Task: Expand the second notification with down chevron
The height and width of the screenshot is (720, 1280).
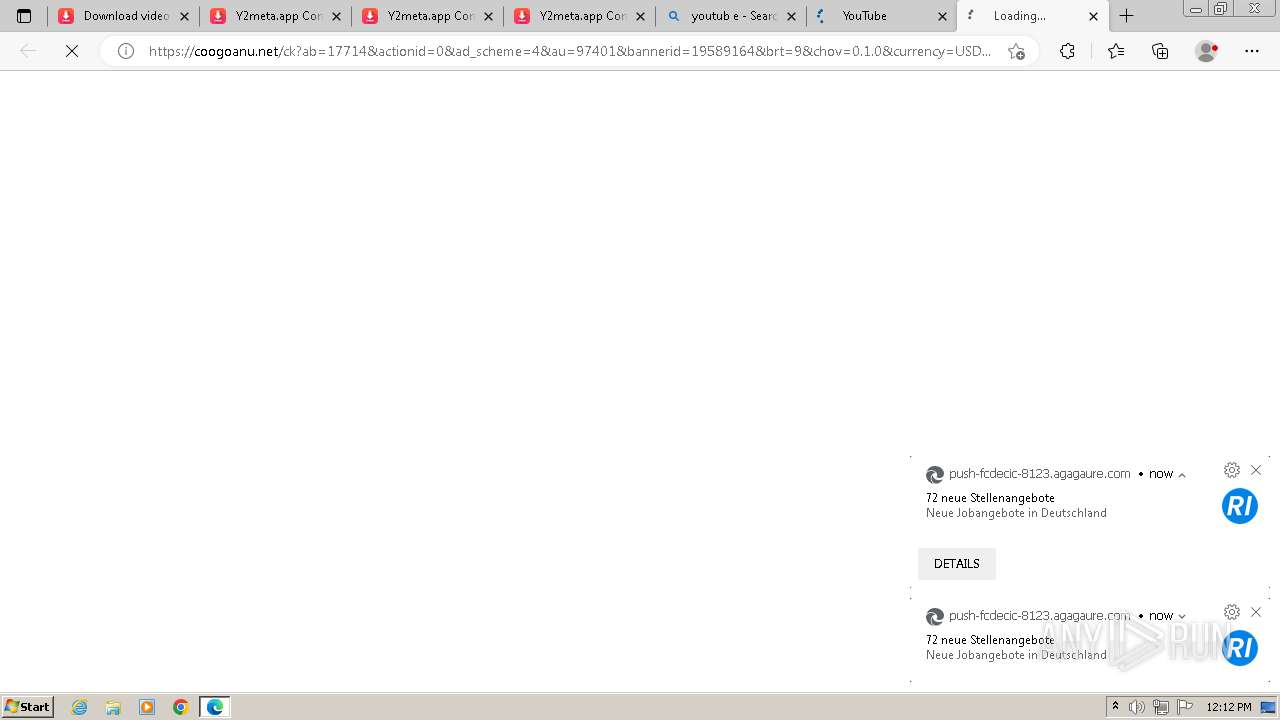Action: [x=1182, y=617]
